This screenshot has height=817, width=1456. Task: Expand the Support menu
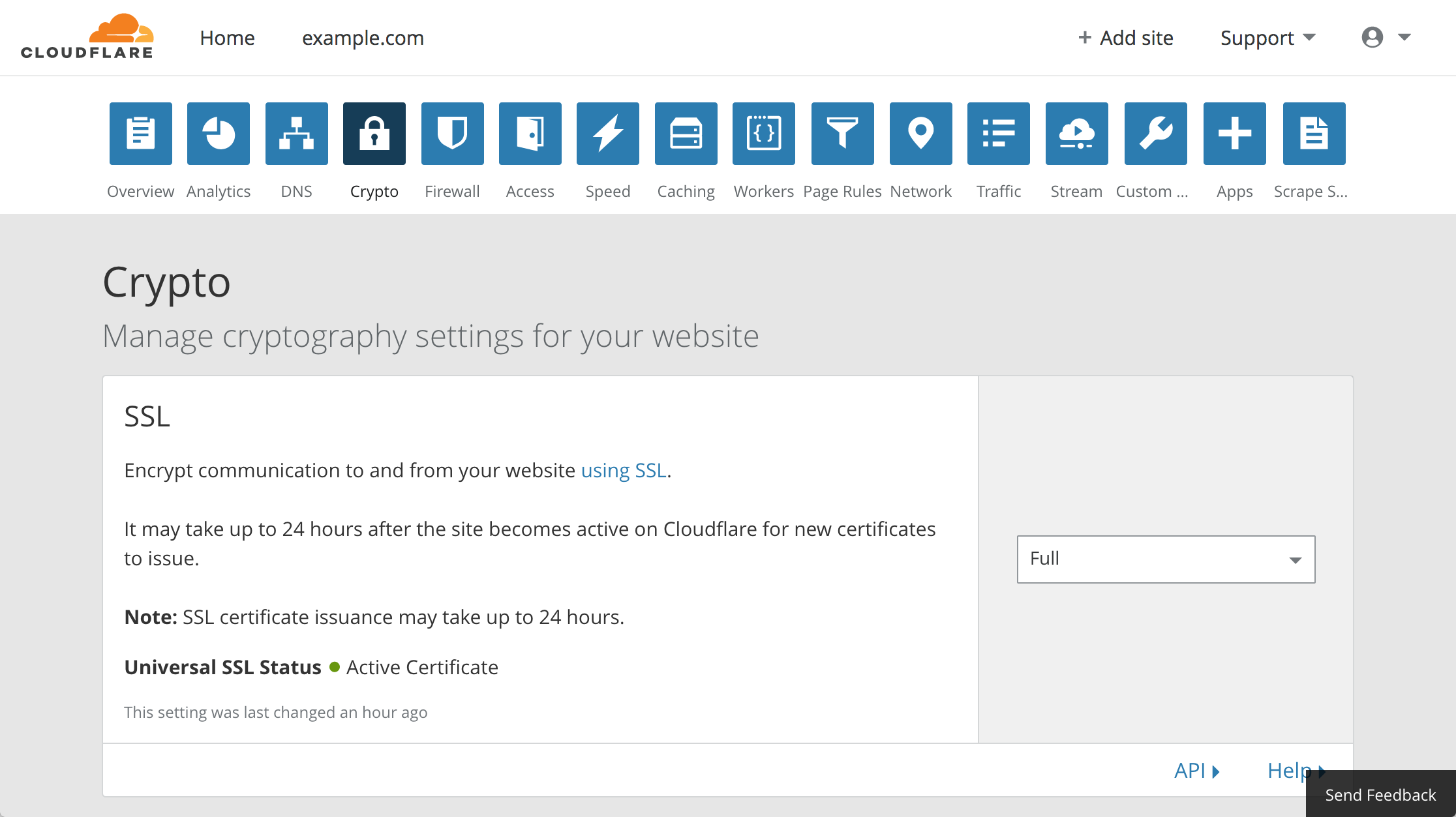coord(1266,37)
